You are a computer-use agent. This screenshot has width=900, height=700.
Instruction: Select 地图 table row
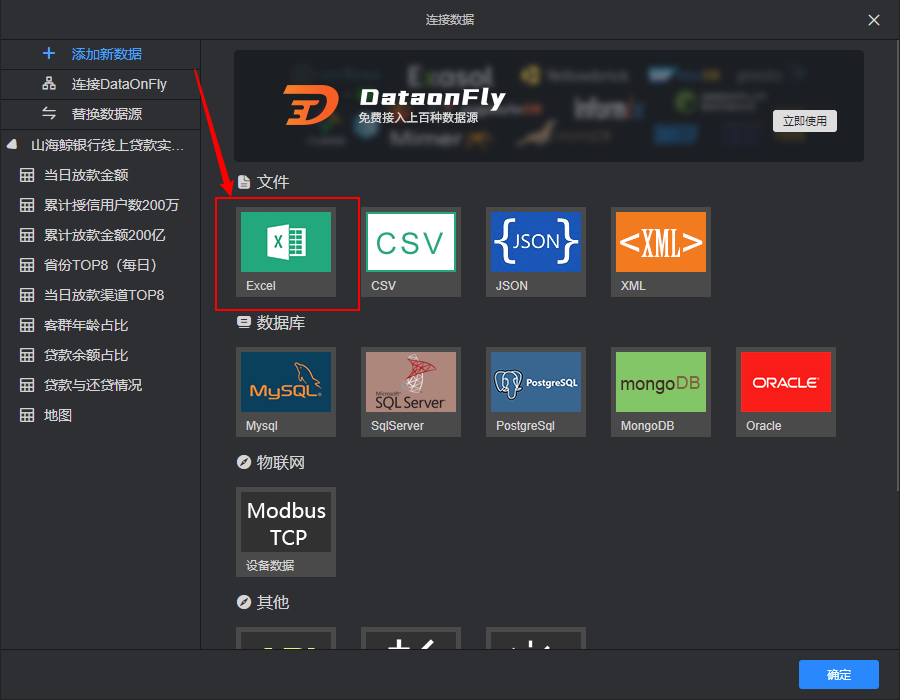point(100,415)
